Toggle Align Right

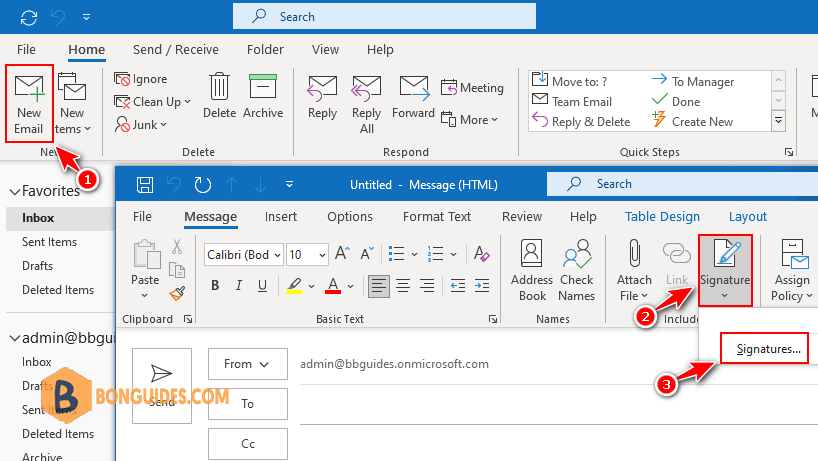pos(427,286)
